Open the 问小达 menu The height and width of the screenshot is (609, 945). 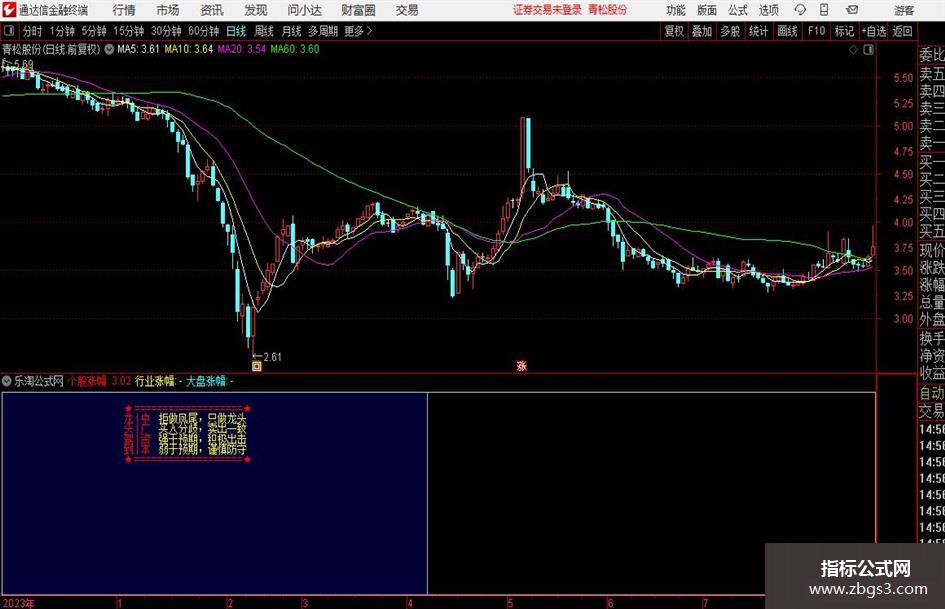click(304, 10)
